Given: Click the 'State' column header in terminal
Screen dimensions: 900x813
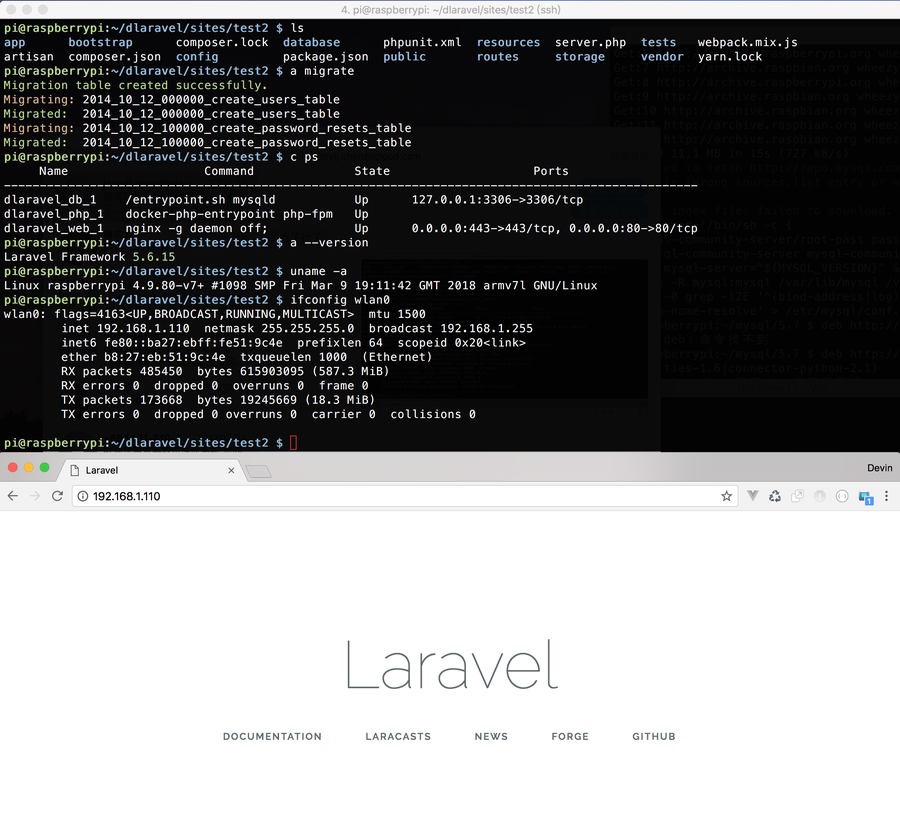Looking at the screenshot, I should click(x=372, y=171).
